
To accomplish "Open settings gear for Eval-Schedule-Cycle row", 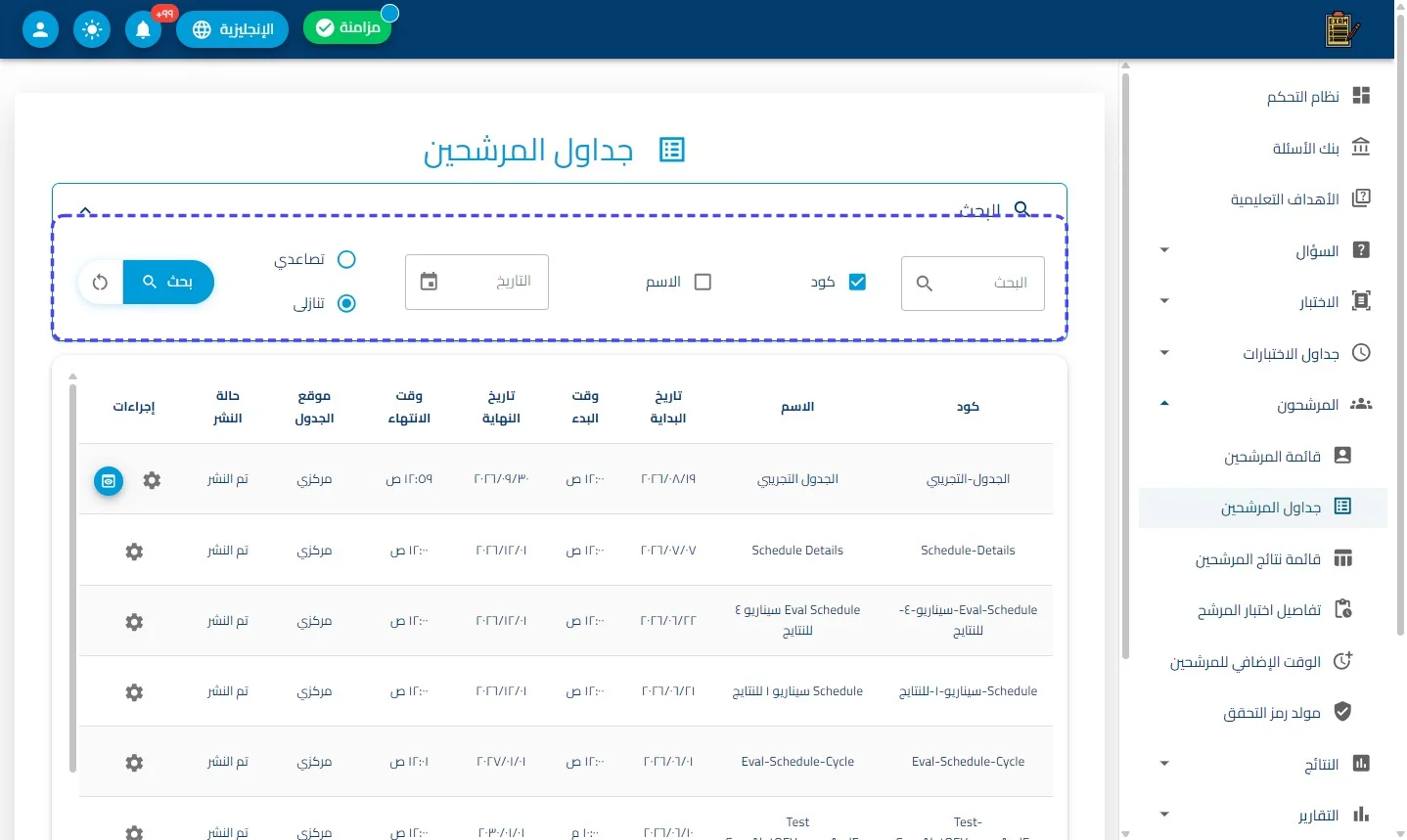I will tap(134, 763).
